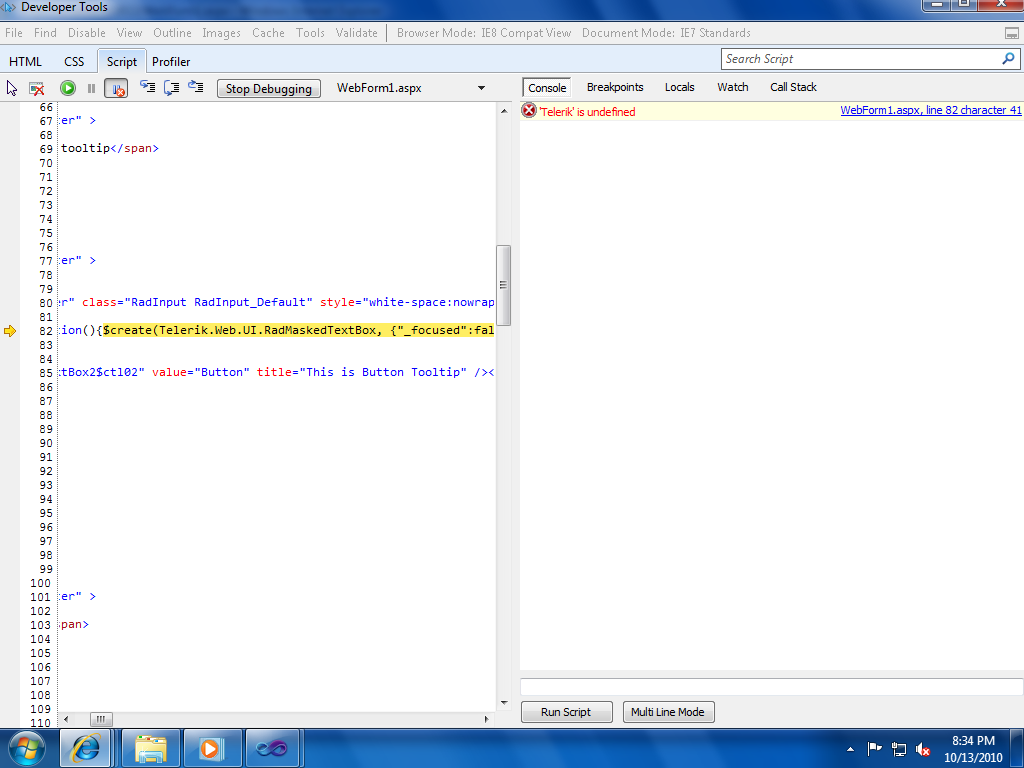1024x768 pixels.
Task: Open WebForm1.aspx line 82 character 41 link
Action: click(931, 110)
